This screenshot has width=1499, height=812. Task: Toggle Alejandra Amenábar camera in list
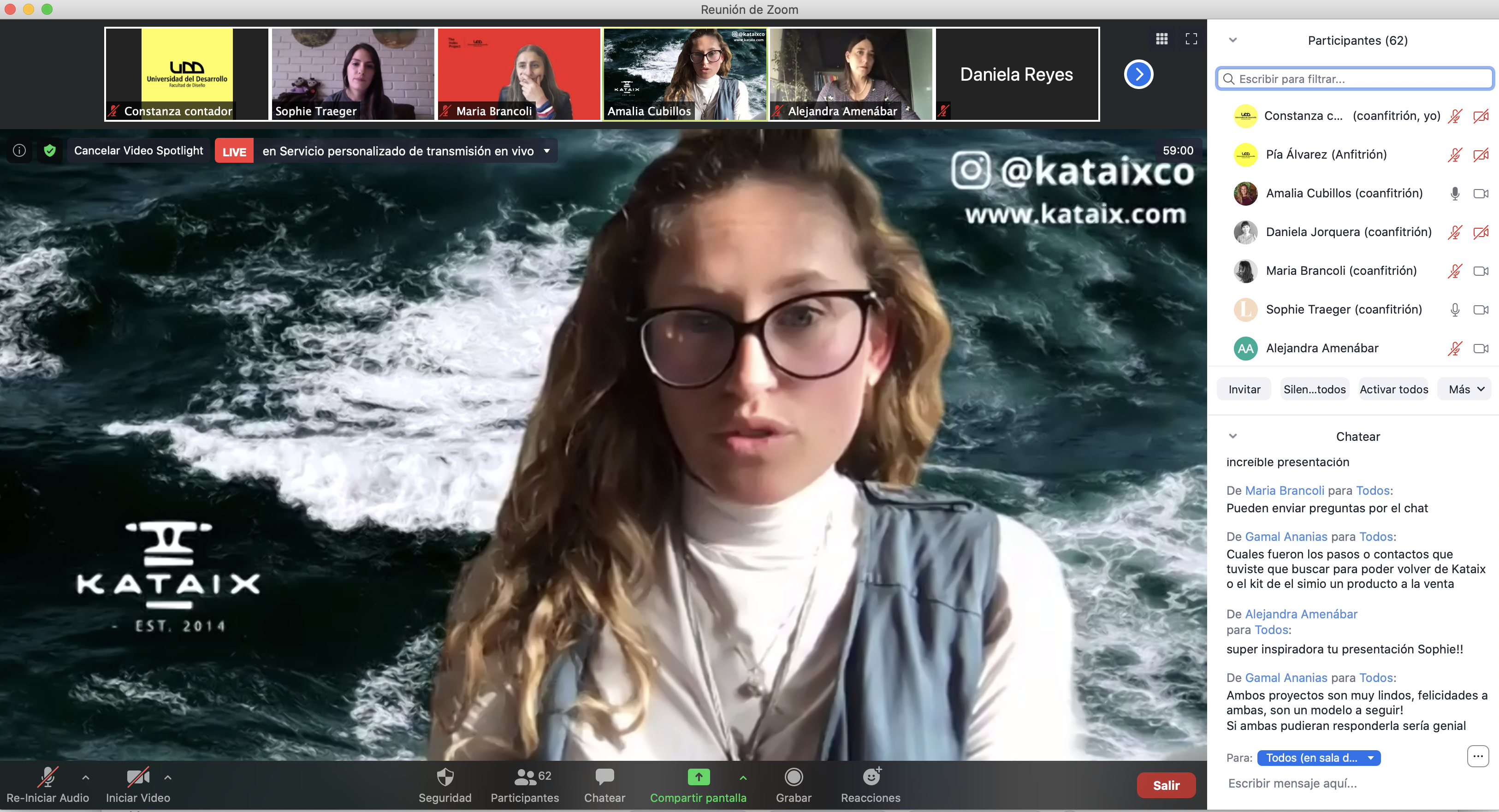(x=1481, y=349)
